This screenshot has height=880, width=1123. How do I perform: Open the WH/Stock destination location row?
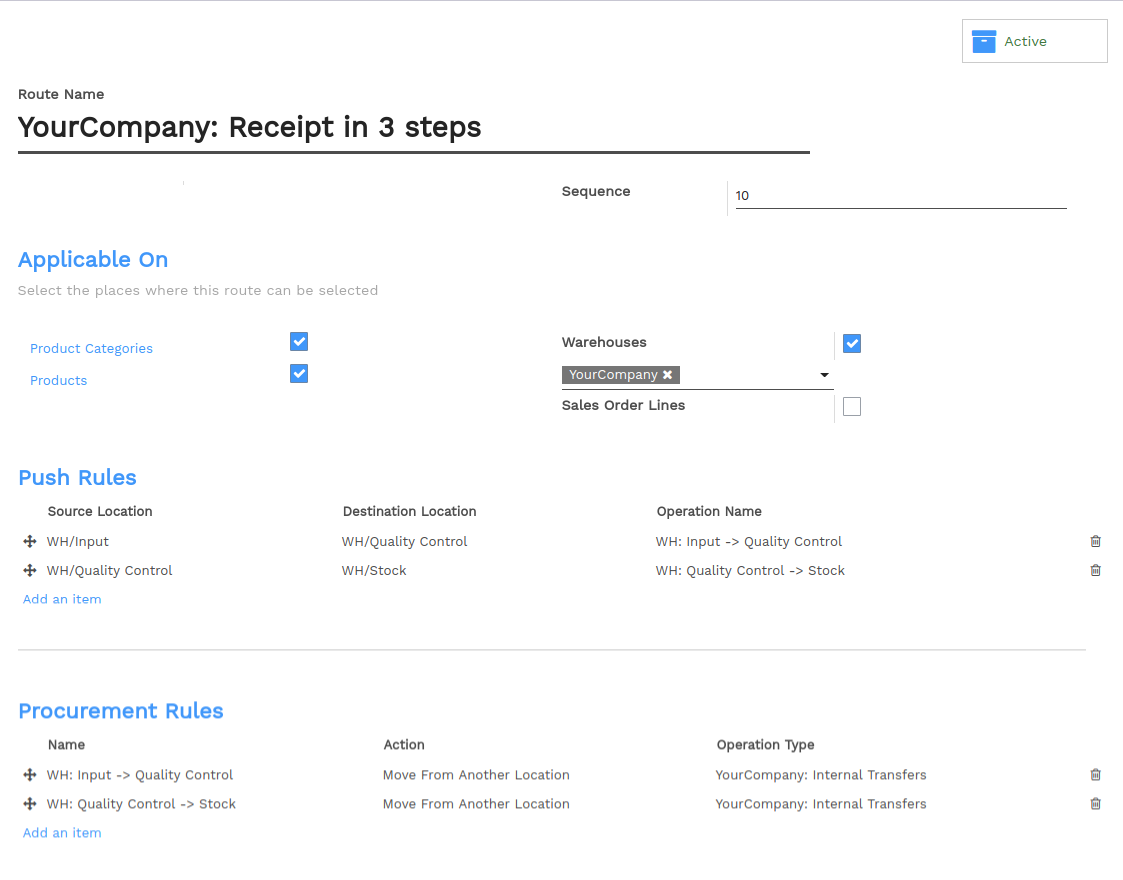(x=374, y=571)
